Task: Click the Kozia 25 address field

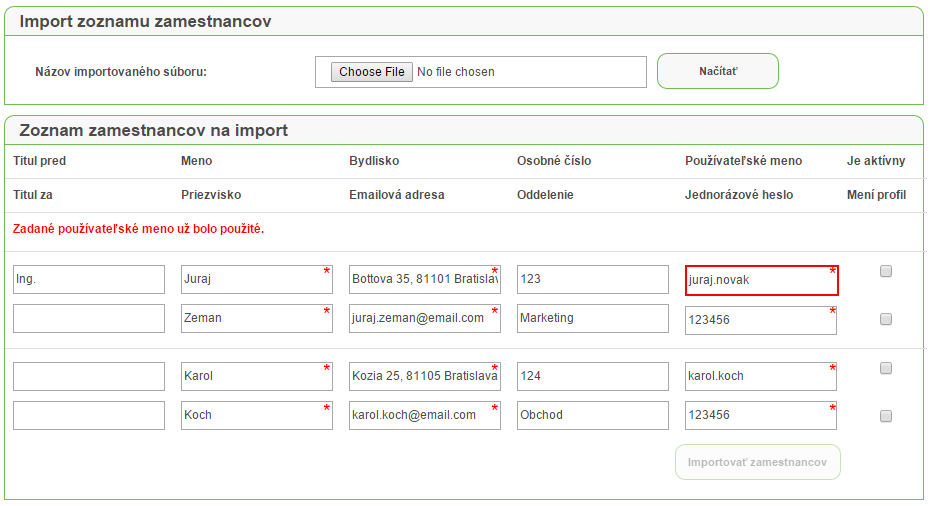Action: click(x=425, y=377)
